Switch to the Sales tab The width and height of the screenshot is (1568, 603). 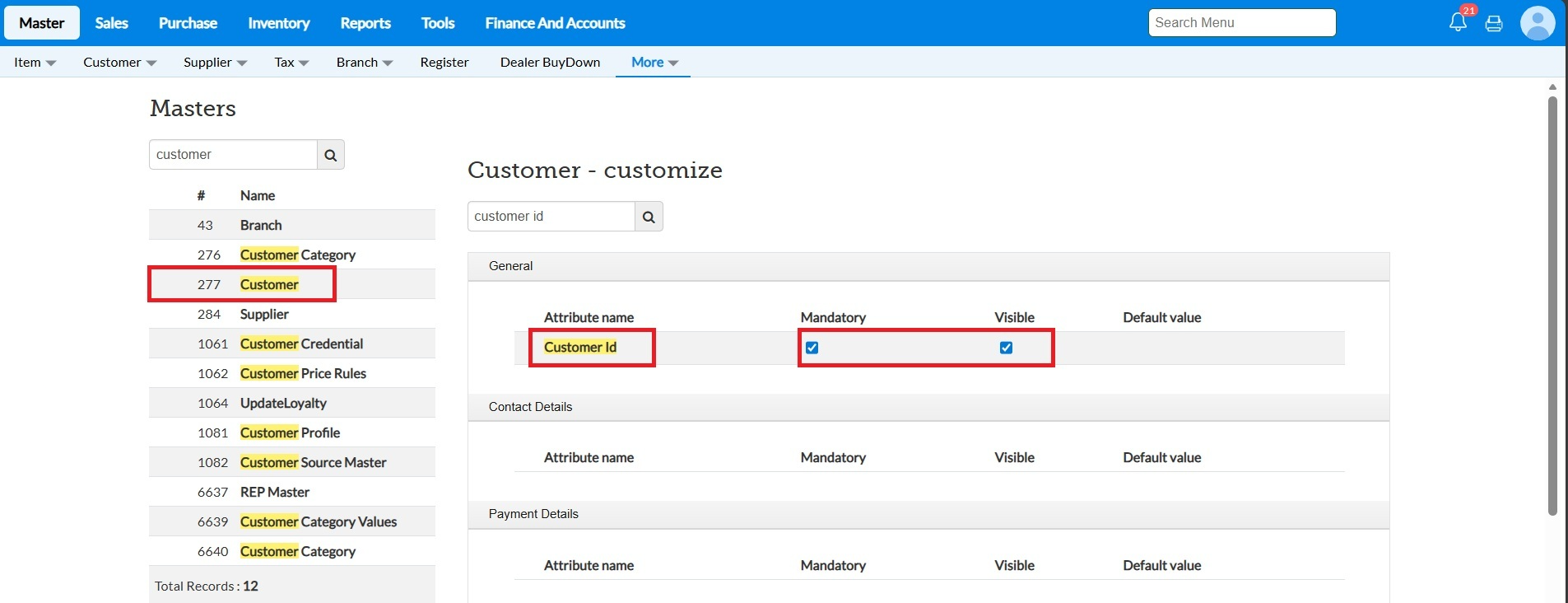pyautogui.click(x=111, y=23)
